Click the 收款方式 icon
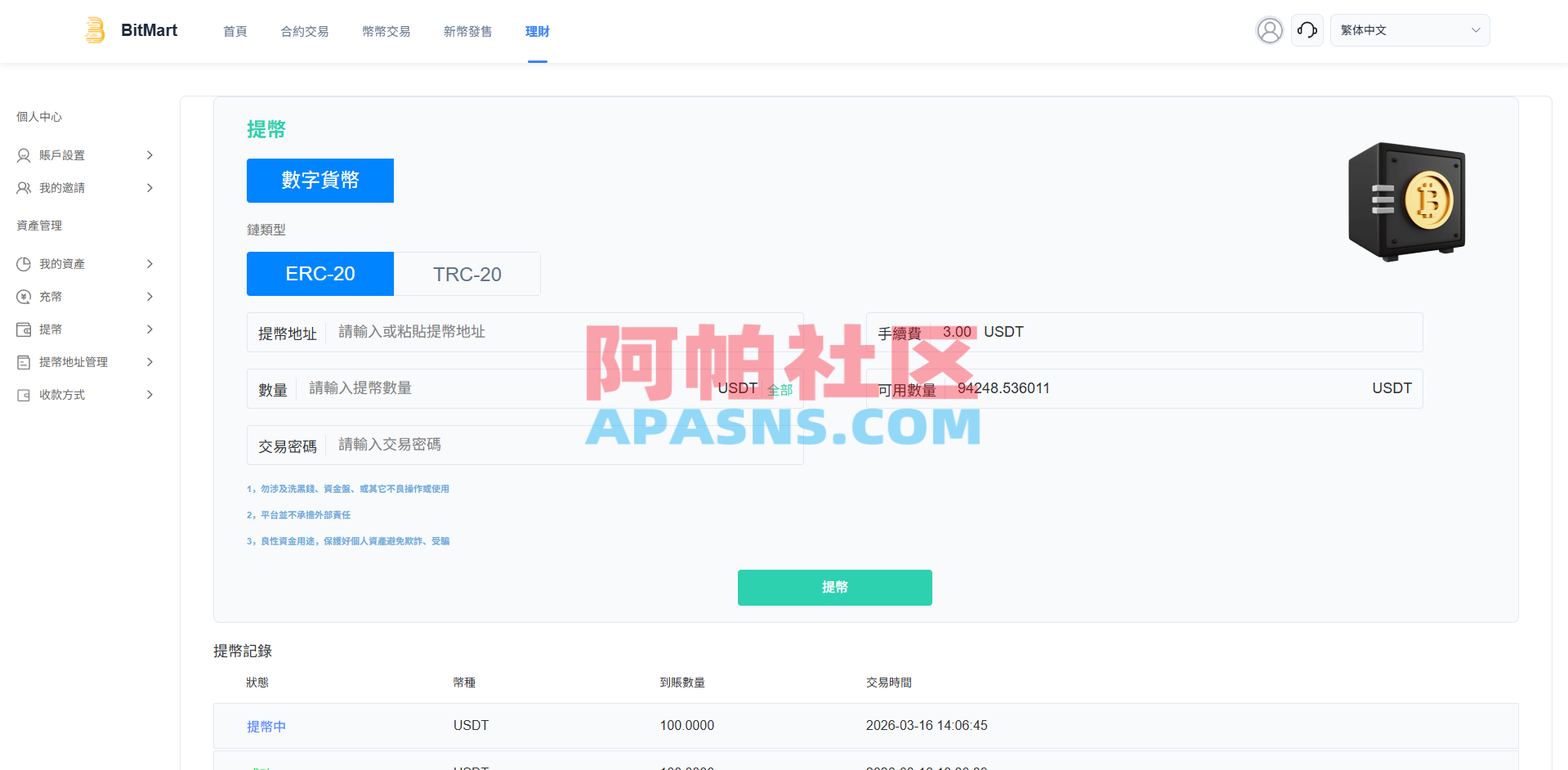Image resolution: width=1568 pixels, height=770 pixels. tap(24, 395)
